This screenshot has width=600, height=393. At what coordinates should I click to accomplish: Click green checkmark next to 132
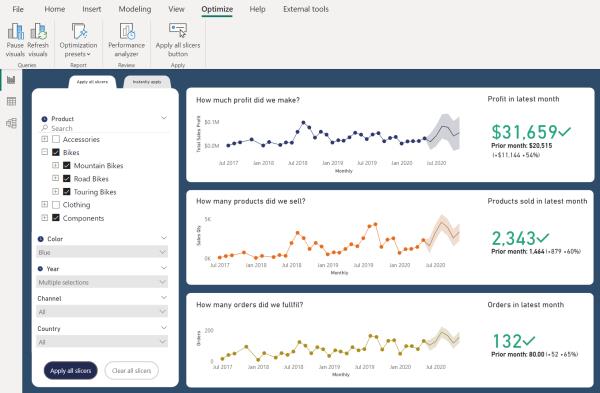click(528, 340)
